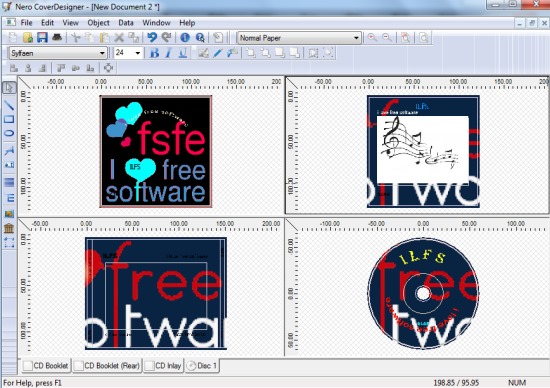Expand the Sylfaen font dropdown

coord(102,53)
